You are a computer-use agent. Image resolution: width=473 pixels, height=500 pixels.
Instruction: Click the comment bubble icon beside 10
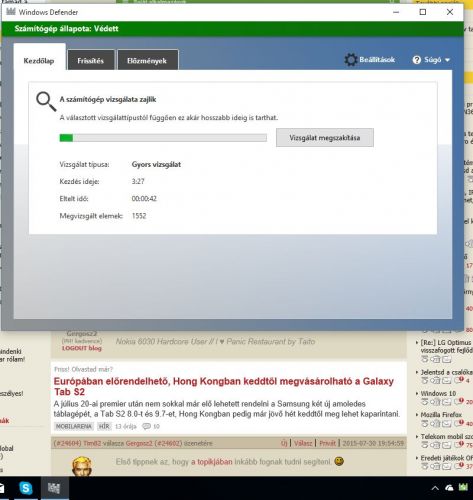pos(146,426)
